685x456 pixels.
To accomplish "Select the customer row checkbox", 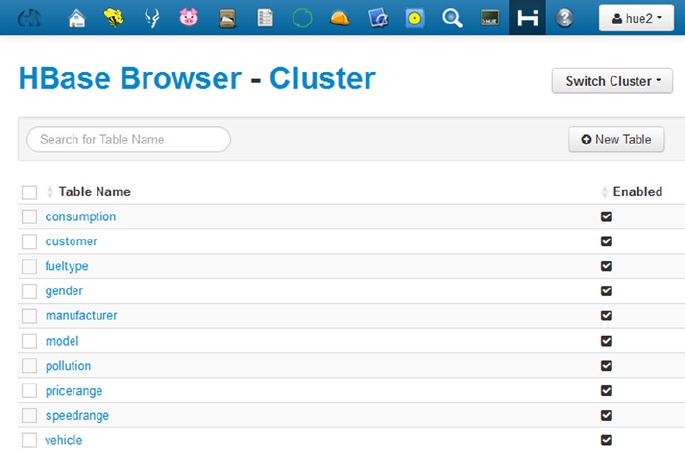I will click(29, 242).
